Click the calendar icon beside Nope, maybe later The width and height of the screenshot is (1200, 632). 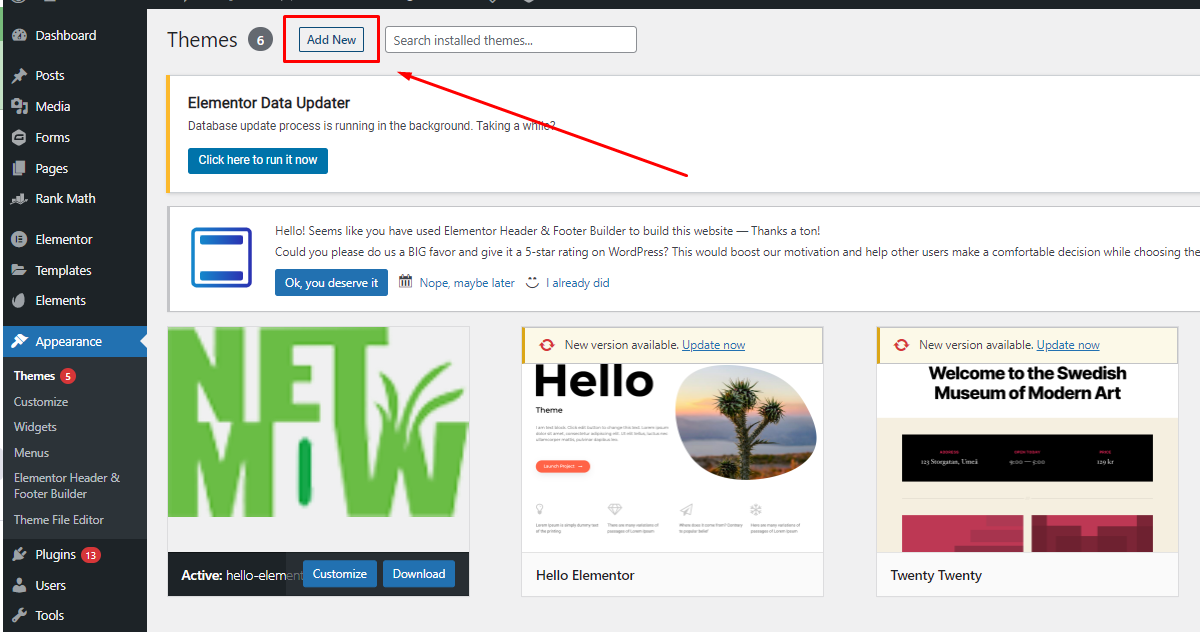coord(406,282)
